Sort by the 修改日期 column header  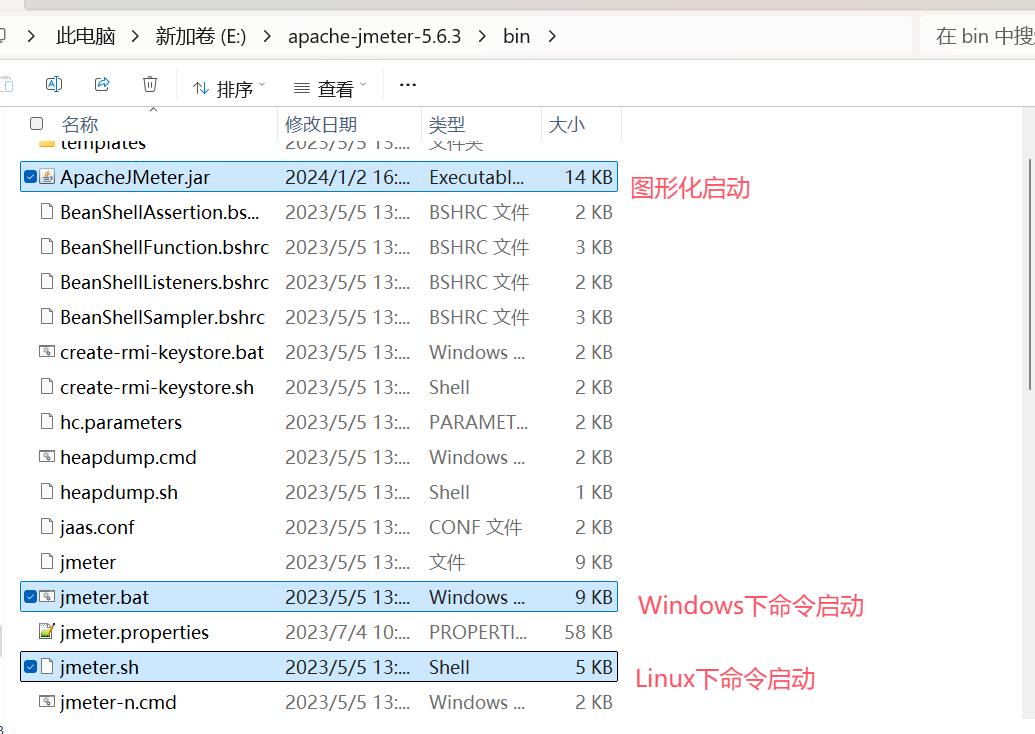tap(321, 124)
